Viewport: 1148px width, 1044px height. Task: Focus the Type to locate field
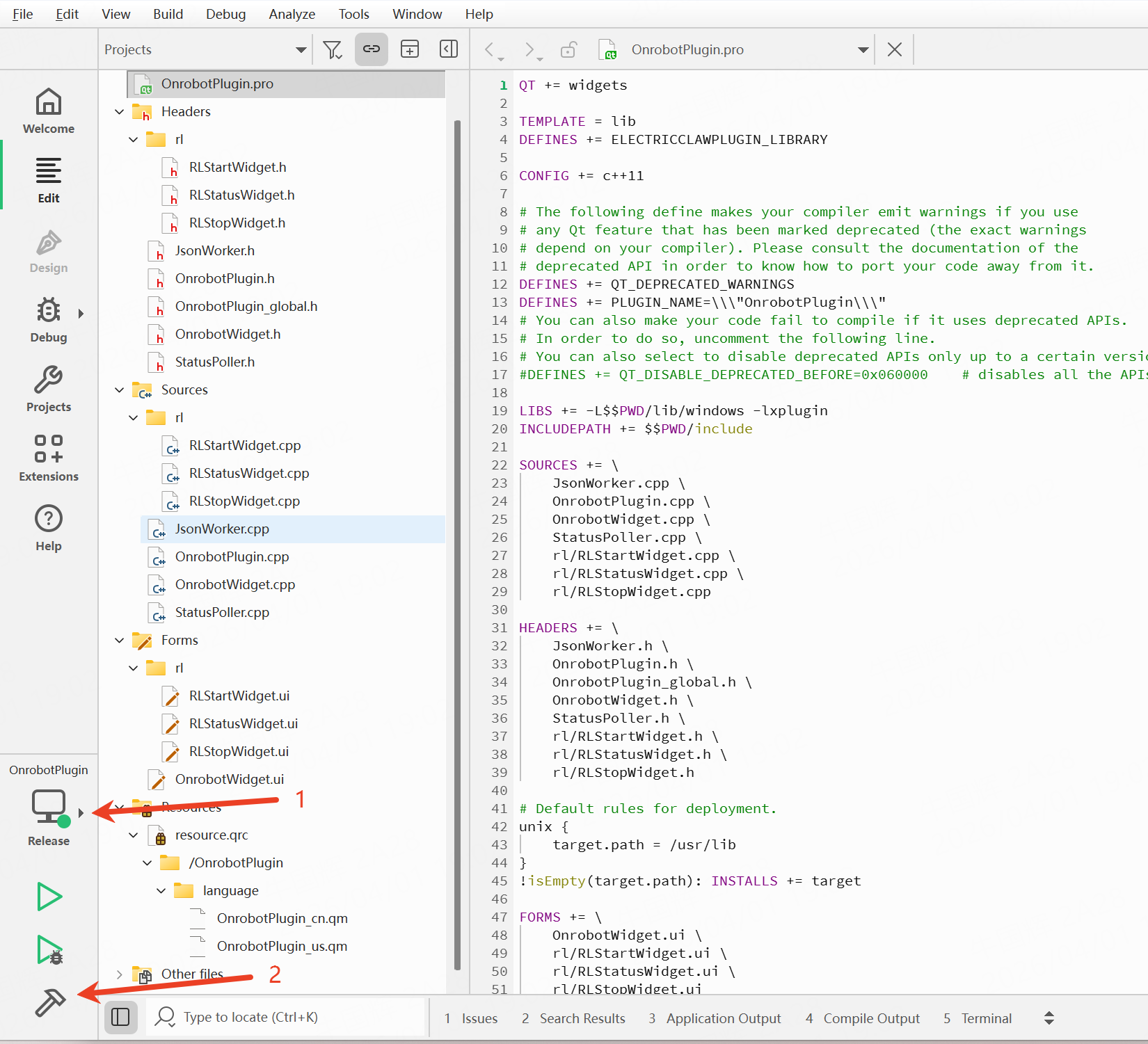tap(285, 1017)
